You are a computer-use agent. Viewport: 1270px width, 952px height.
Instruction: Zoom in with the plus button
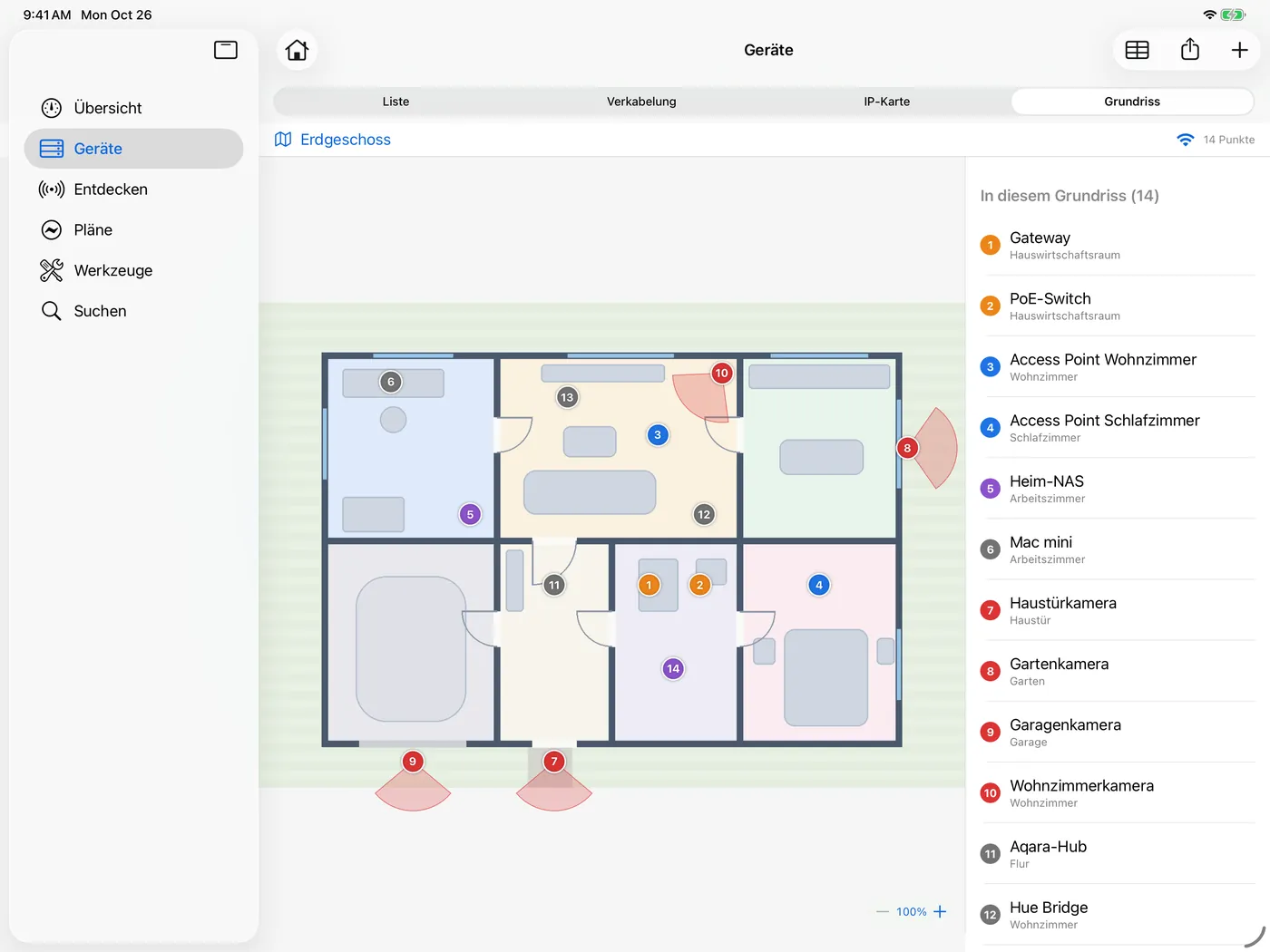pyautogui.click(x=940, y=912)
